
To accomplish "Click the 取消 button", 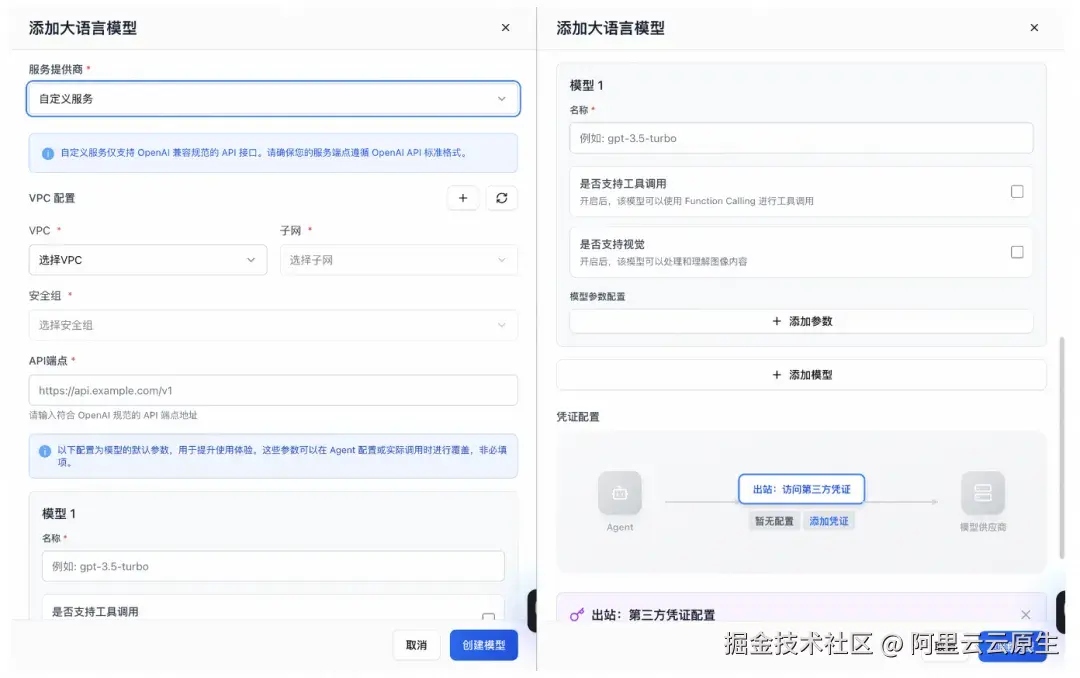I will tap(416, 645).
